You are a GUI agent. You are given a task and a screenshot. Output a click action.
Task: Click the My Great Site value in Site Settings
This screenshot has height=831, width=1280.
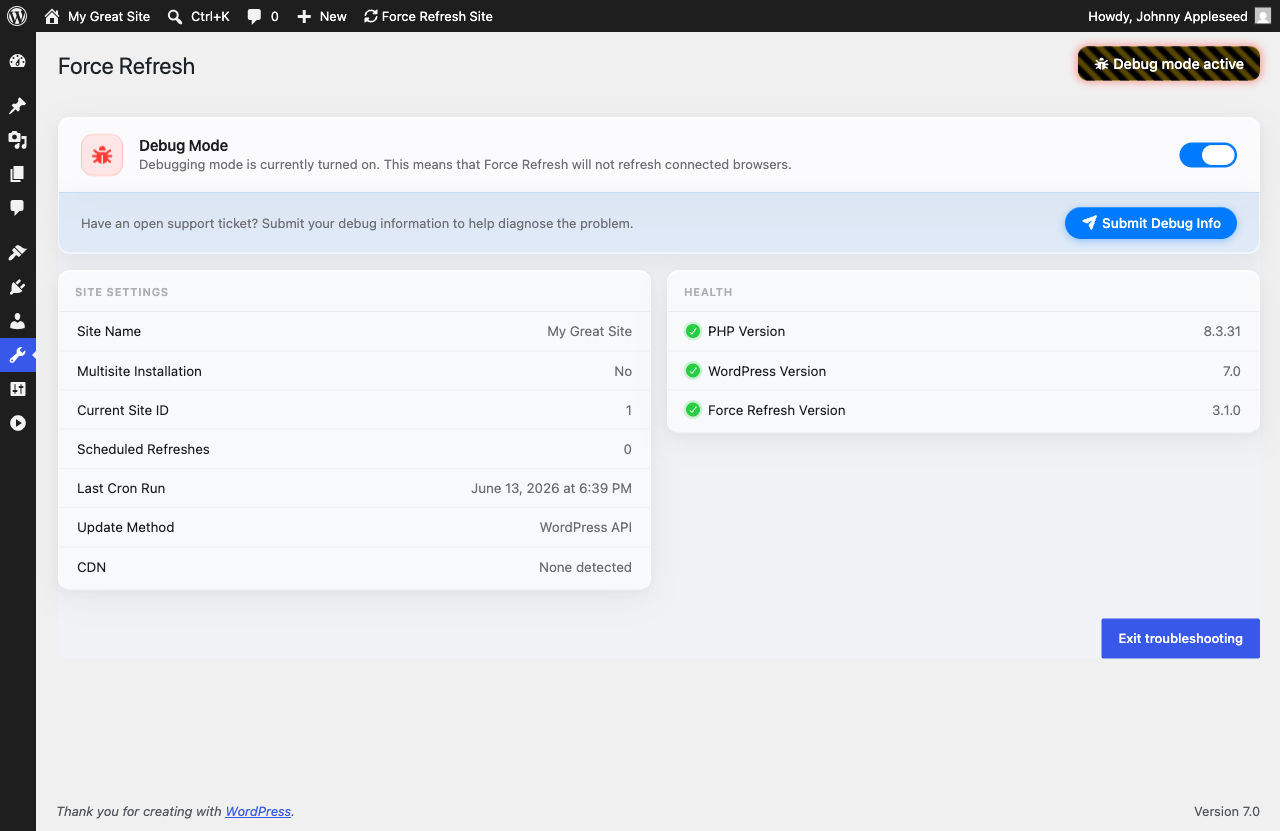[590, 331]
